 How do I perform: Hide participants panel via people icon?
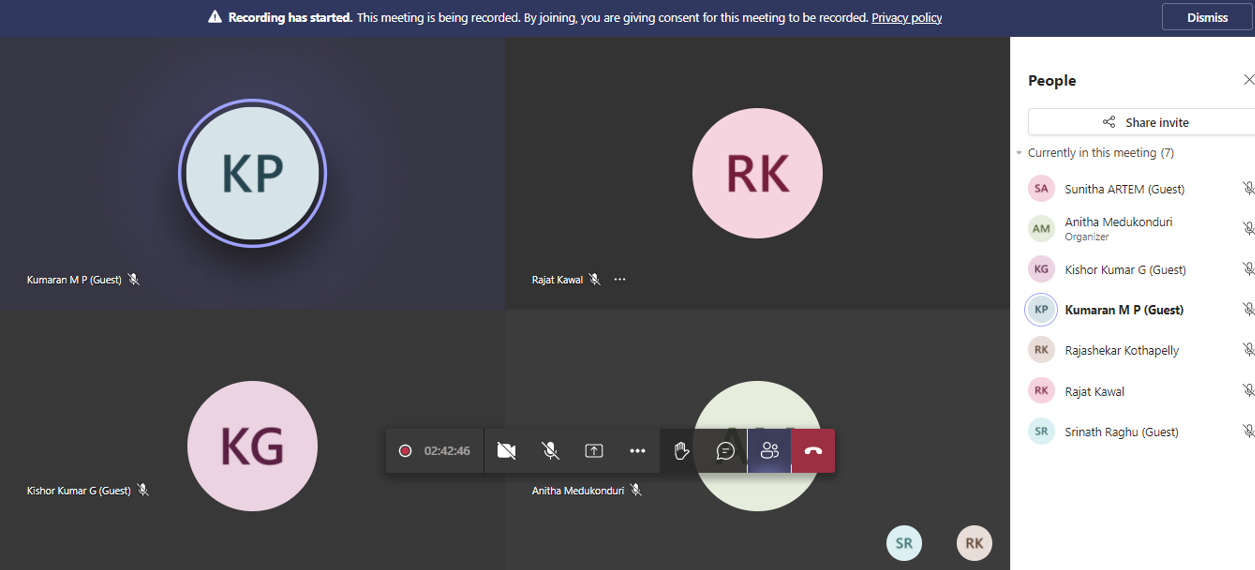coord(769,451)
